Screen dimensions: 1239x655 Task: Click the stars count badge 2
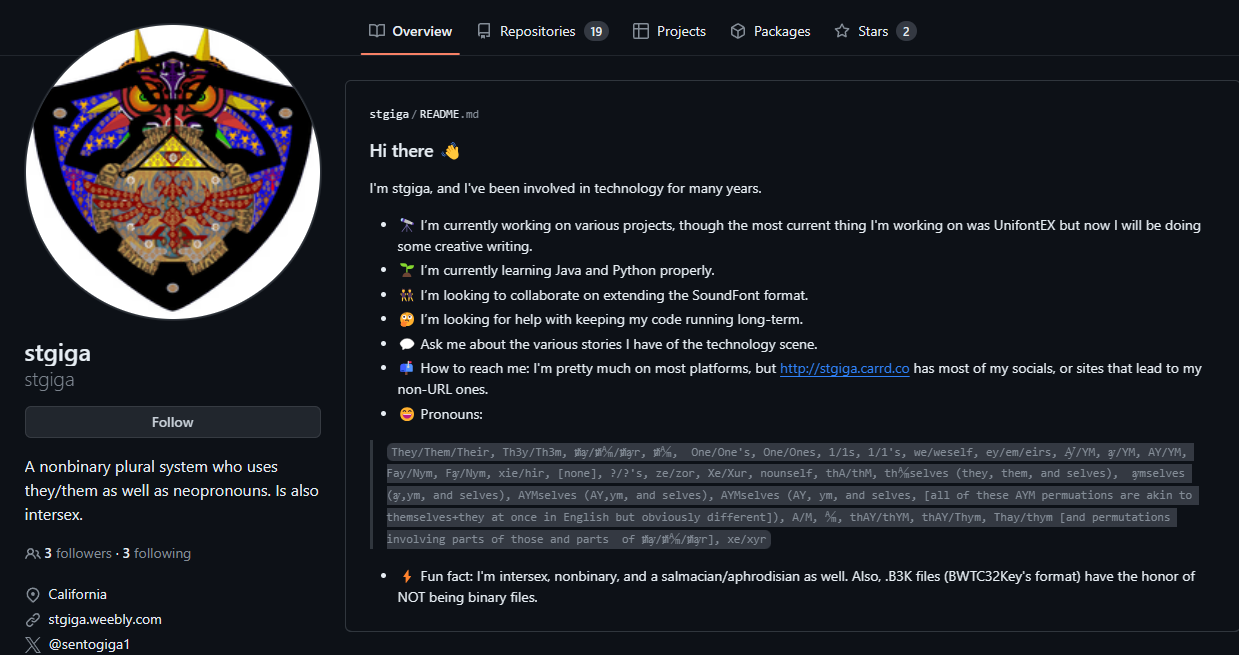click(906, 31)
